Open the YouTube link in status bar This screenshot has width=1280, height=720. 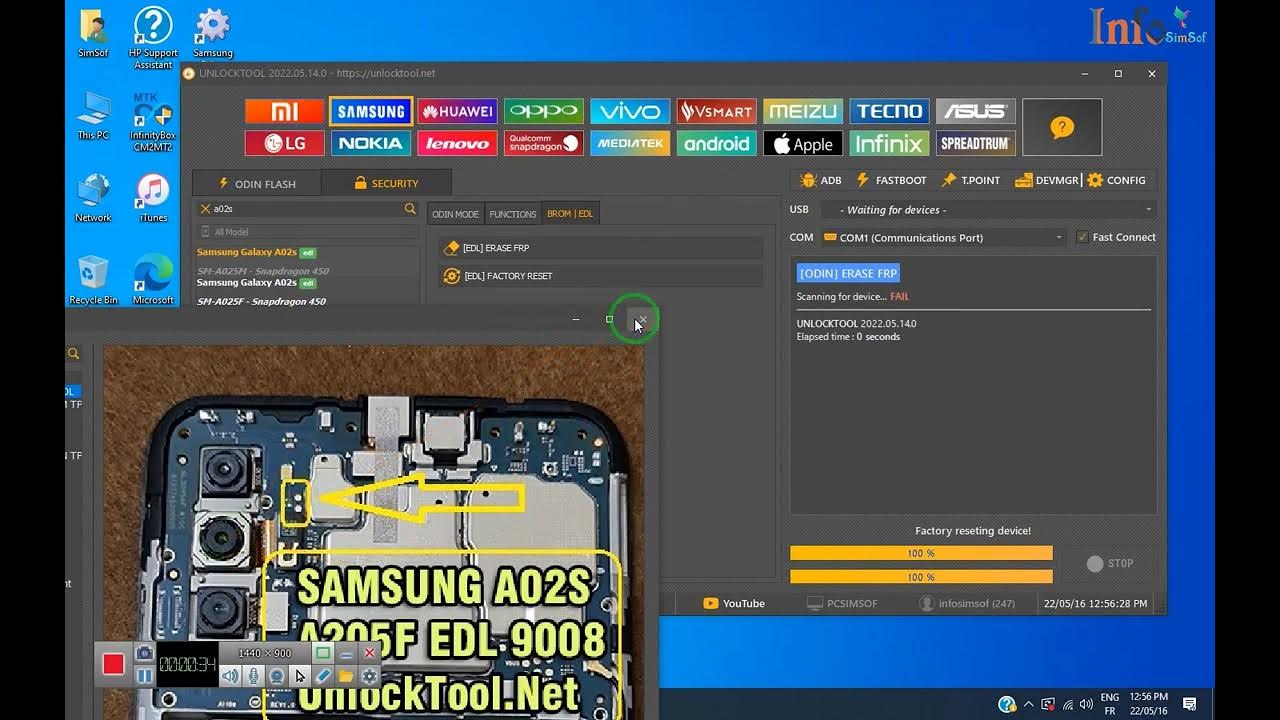[734, 603]
